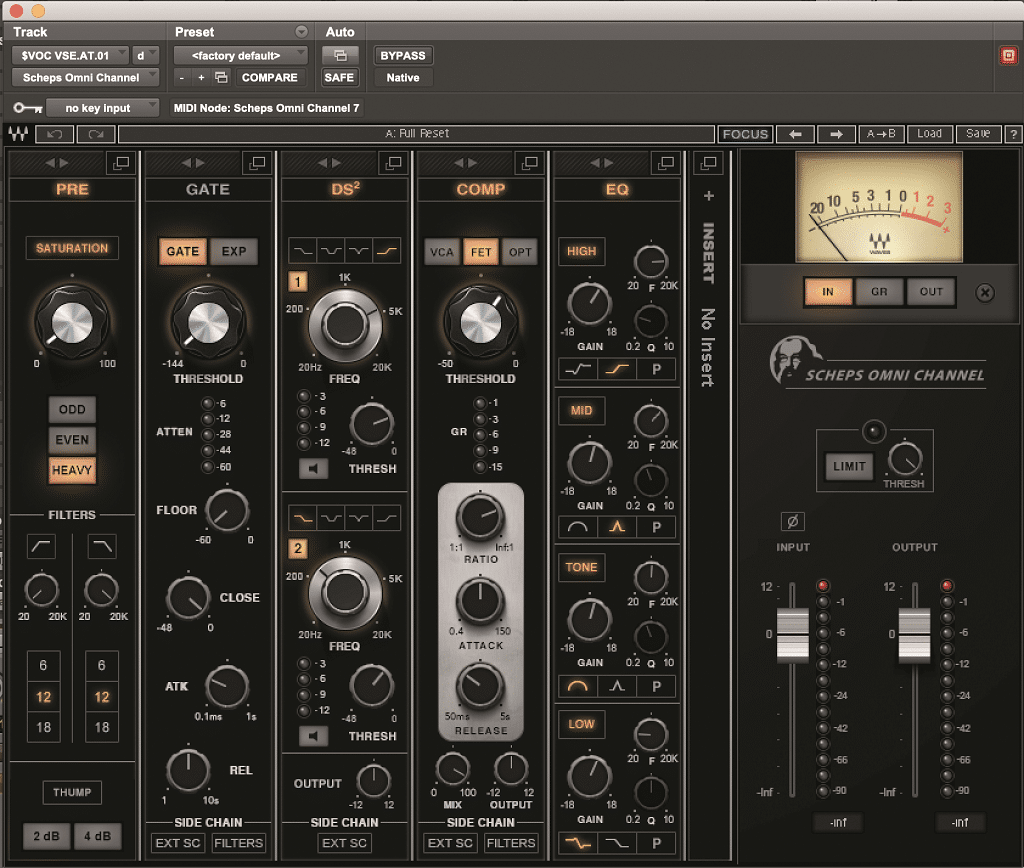Select 2 dB thump amount
The image size is (1024, 868).
click(46, 836)
